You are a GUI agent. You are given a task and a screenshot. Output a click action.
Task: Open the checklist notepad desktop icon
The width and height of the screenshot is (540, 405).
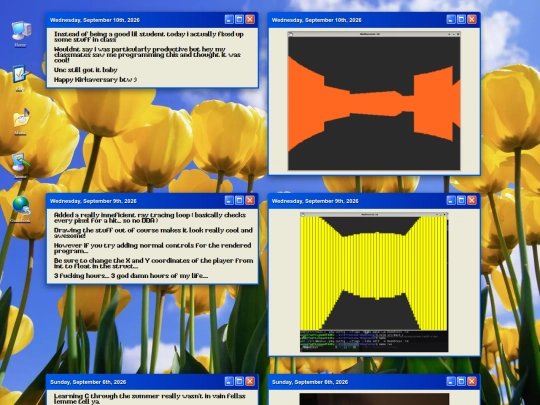pos(21,78)
